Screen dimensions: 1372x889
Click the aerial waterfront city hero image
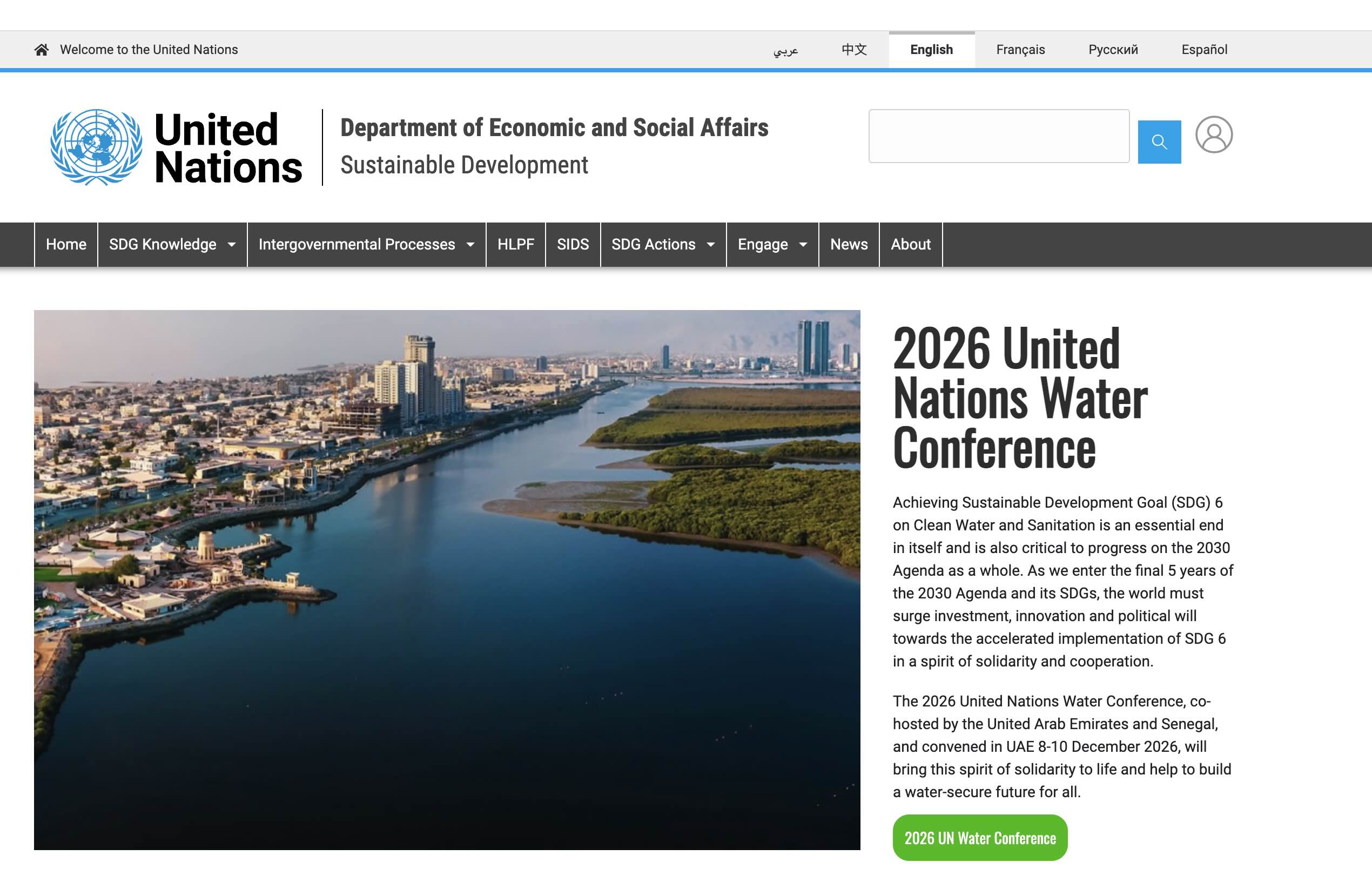point(447,580)
